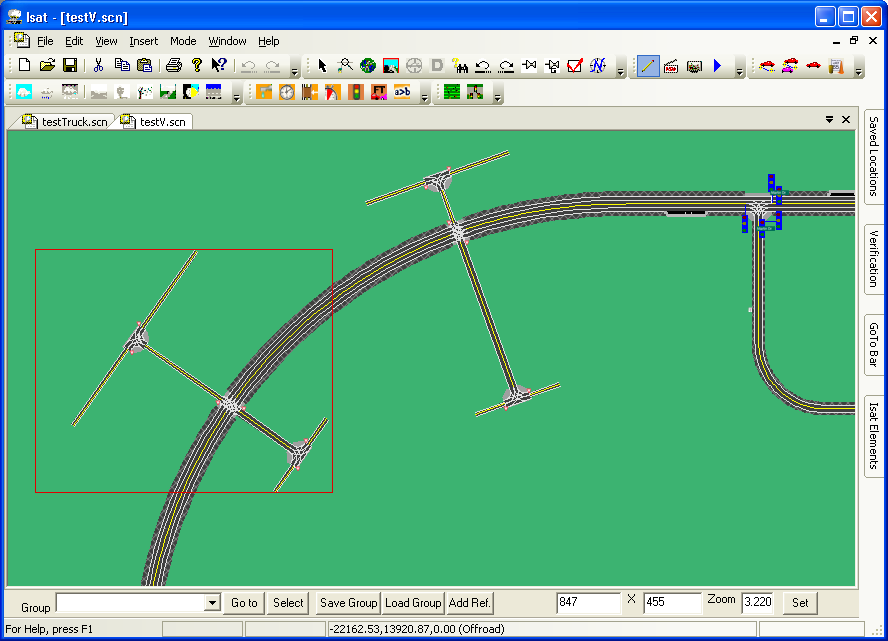Viewport: 888px width, 641px height.
Task: Open the tab list dropdown arrow
Action: tap(829, 120)
